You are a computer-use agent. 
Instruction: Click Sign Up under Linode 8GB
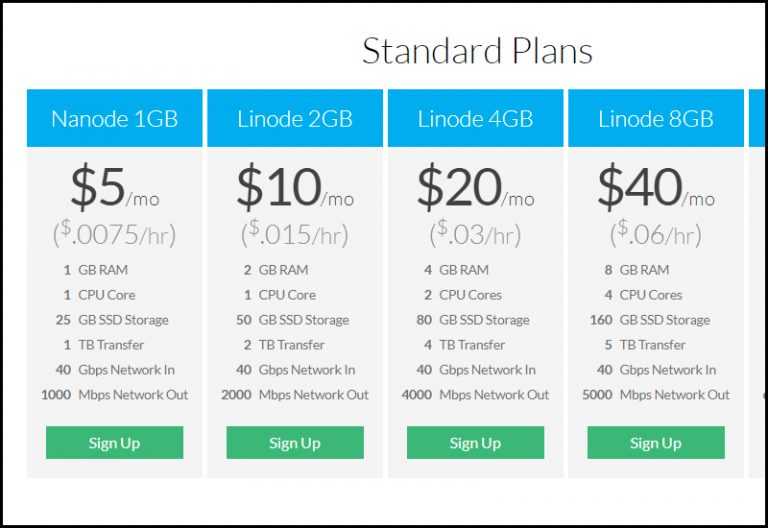tap(656, 442)
